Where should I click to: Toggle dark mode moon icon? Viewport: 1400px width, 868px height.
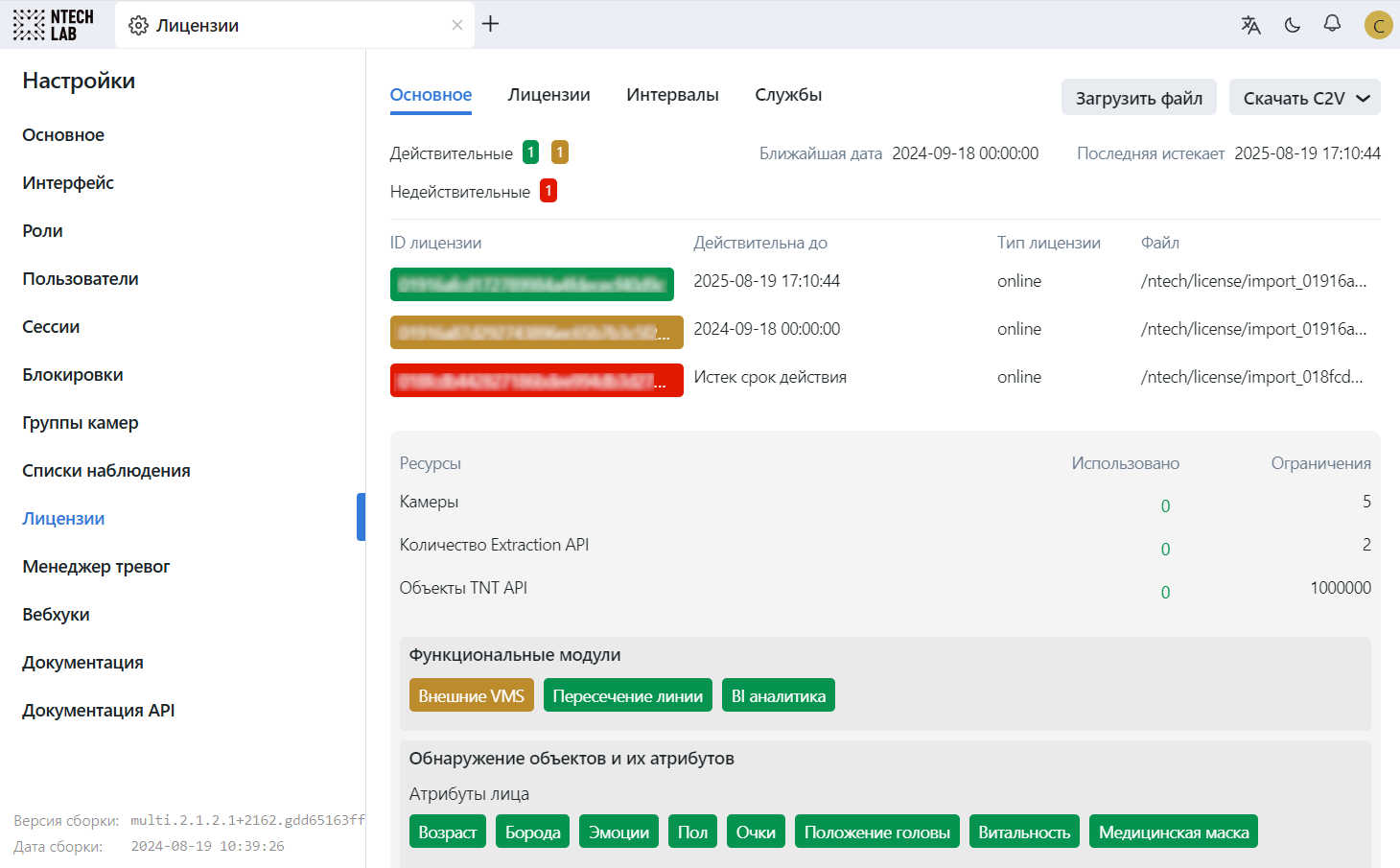1293,25
